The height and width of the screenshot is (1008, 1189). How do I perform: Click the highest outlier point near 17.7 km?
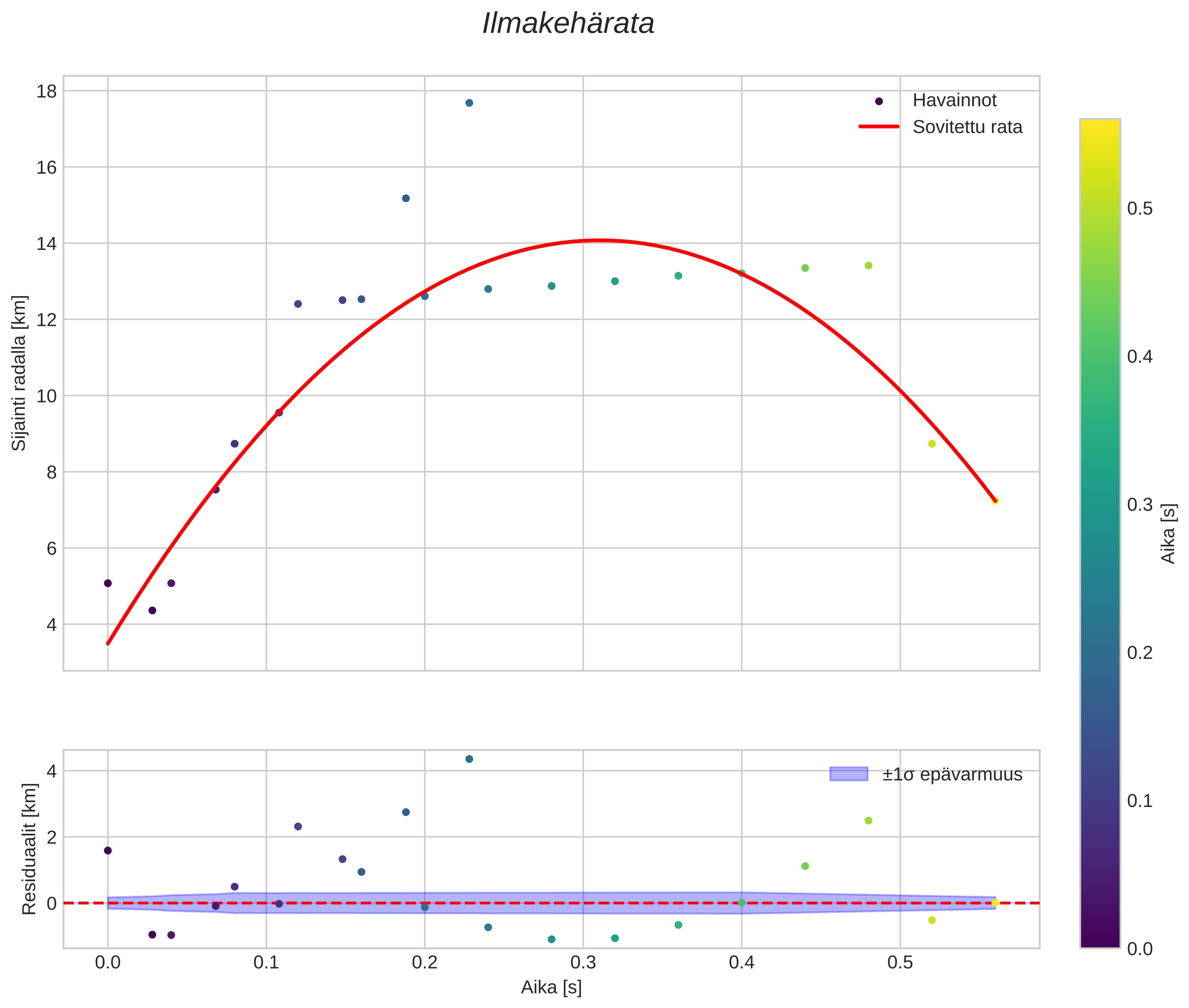(x=469, y=103)
